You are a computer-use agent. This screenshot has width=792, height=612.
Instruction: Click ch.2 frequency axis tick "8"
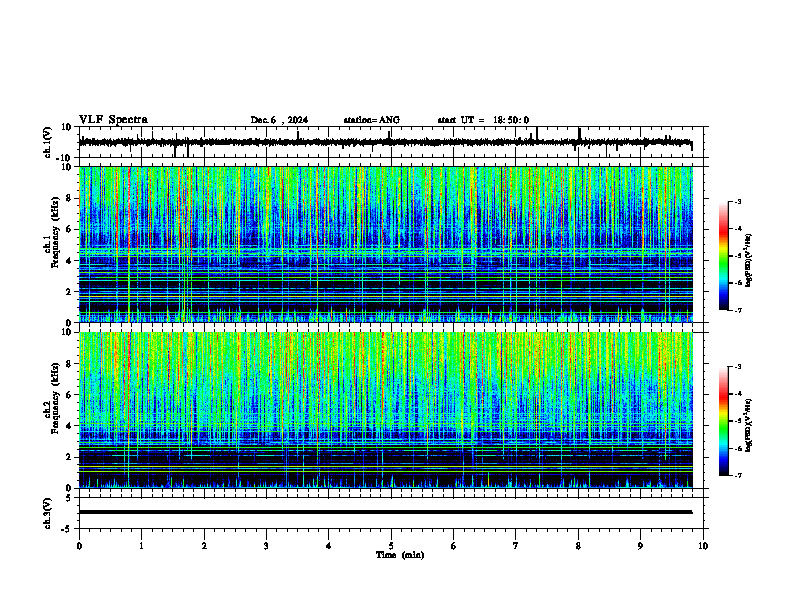point(69,364)
